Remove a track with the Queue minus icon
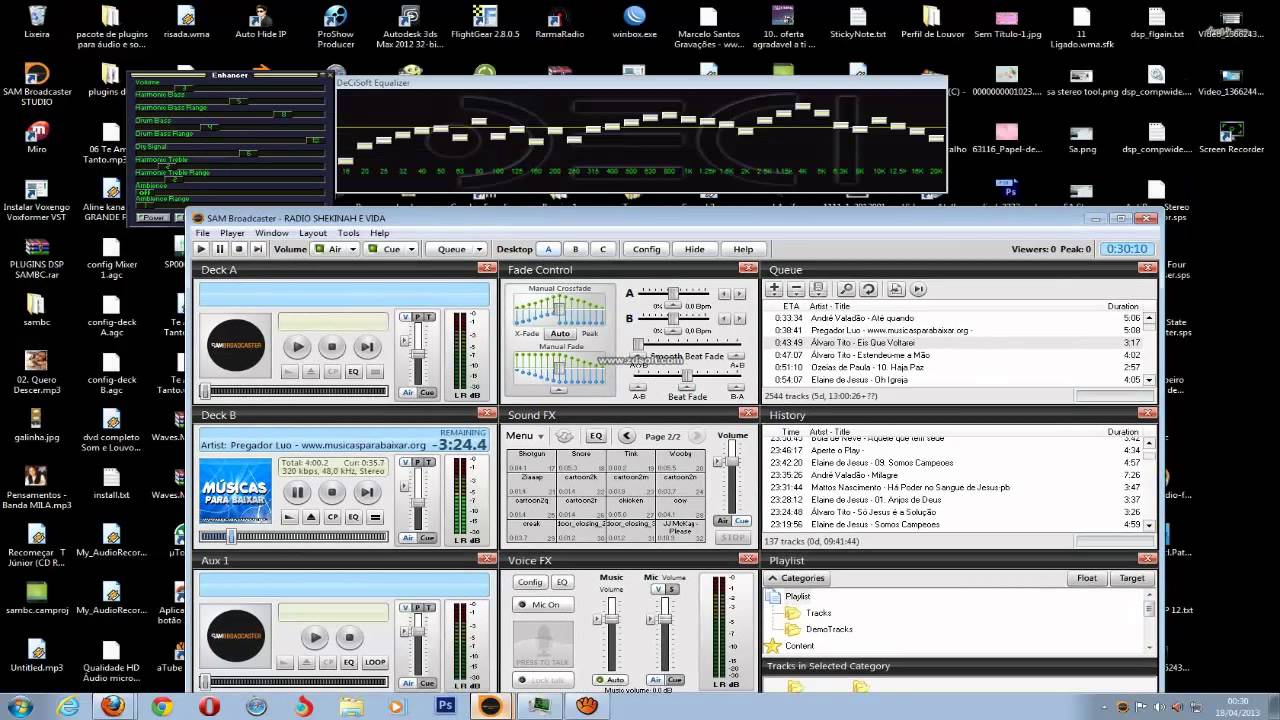Image resolution: width=1280 pixels, height=720 pixels. (x=795, y=289)
